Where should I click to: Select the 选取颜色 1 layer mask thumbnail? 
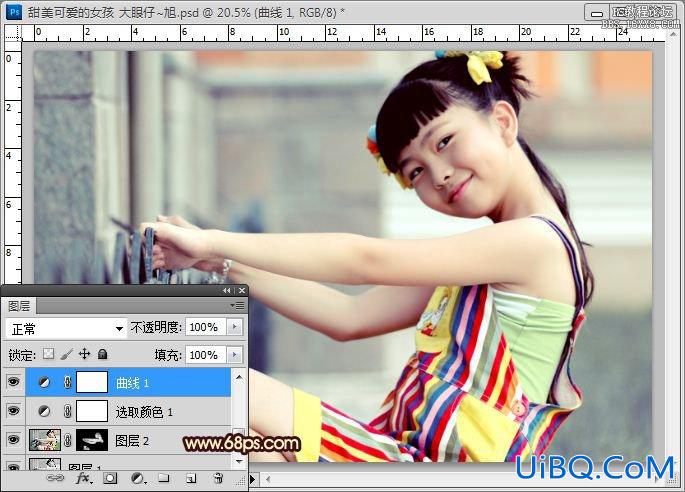(92, 411)
